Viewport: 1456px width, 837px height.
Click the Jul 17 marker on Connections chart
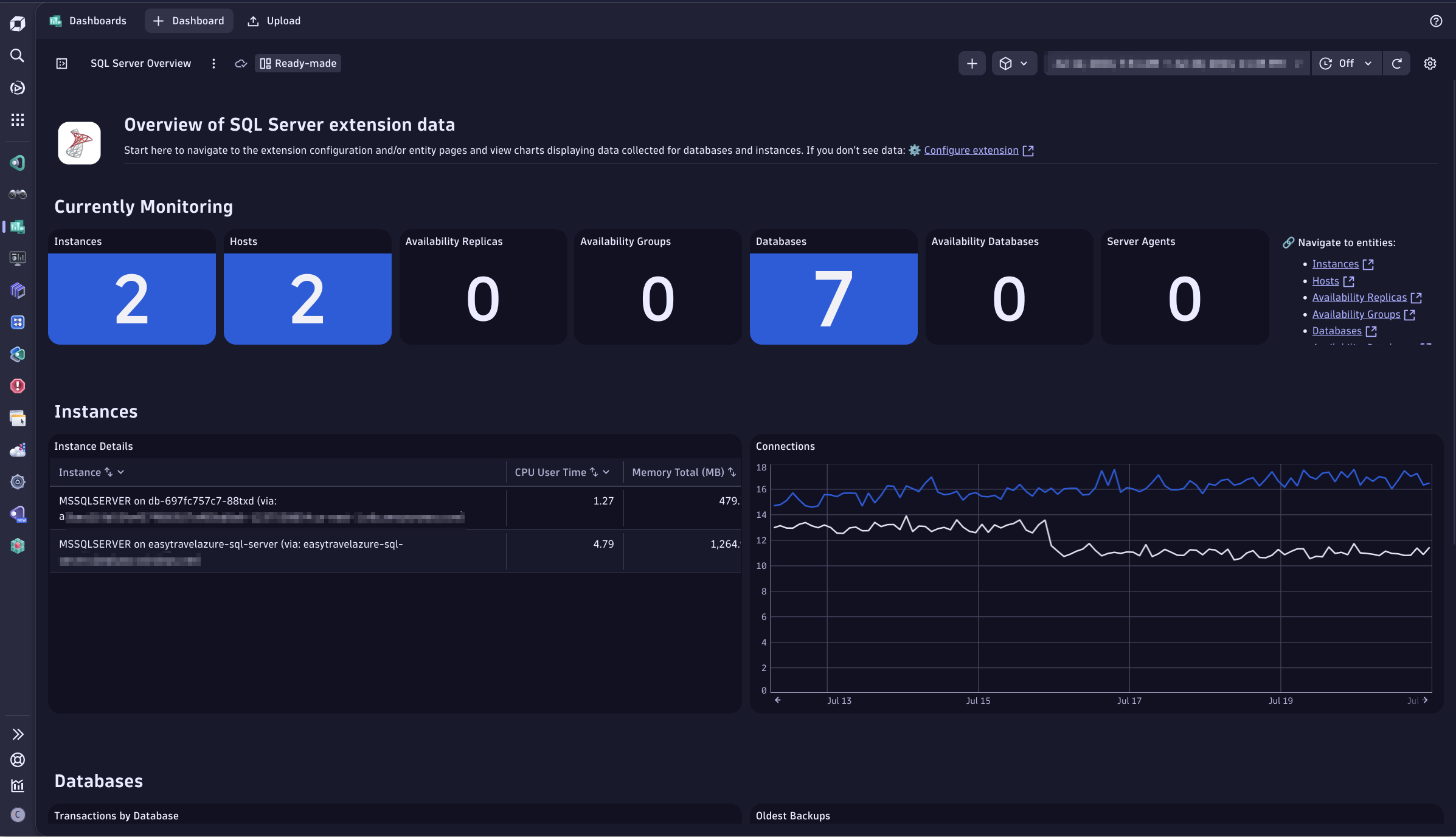point(1129,701)
